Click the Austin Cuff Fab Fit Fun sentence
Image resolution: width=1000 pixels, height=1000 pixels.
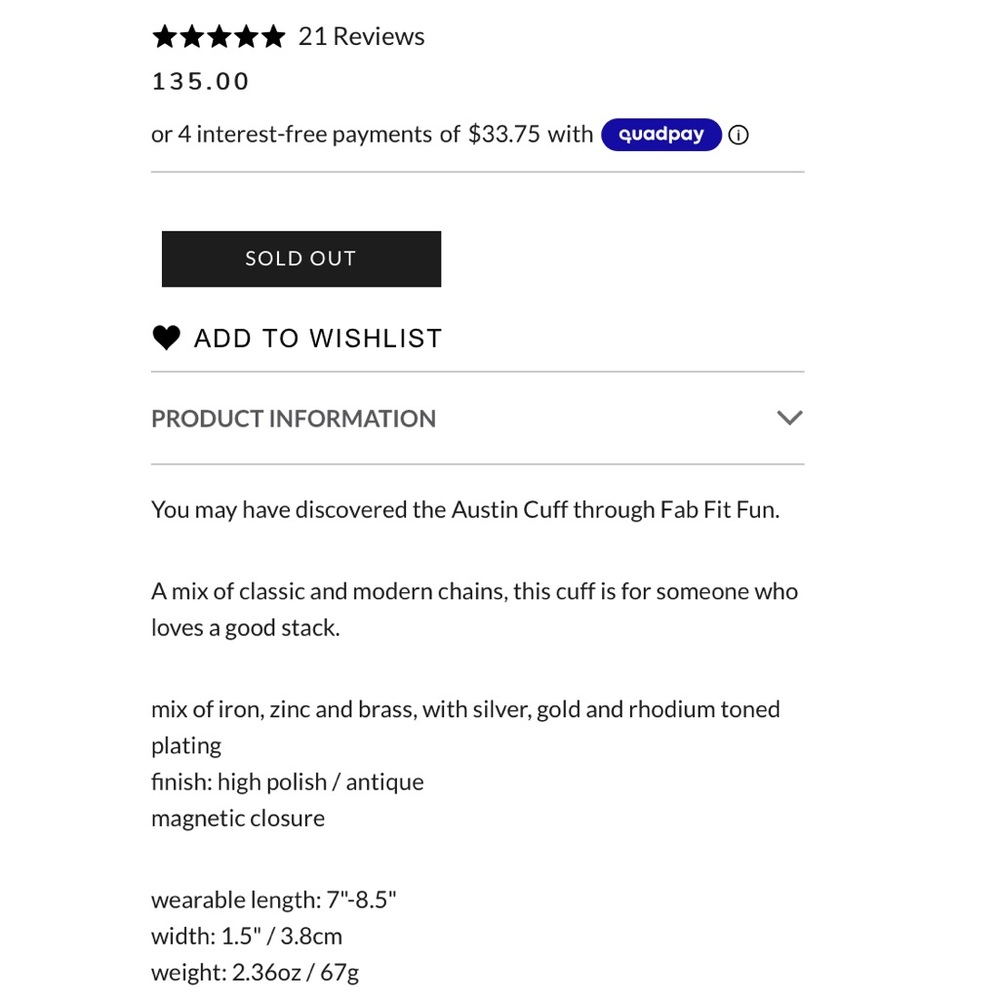465,509
